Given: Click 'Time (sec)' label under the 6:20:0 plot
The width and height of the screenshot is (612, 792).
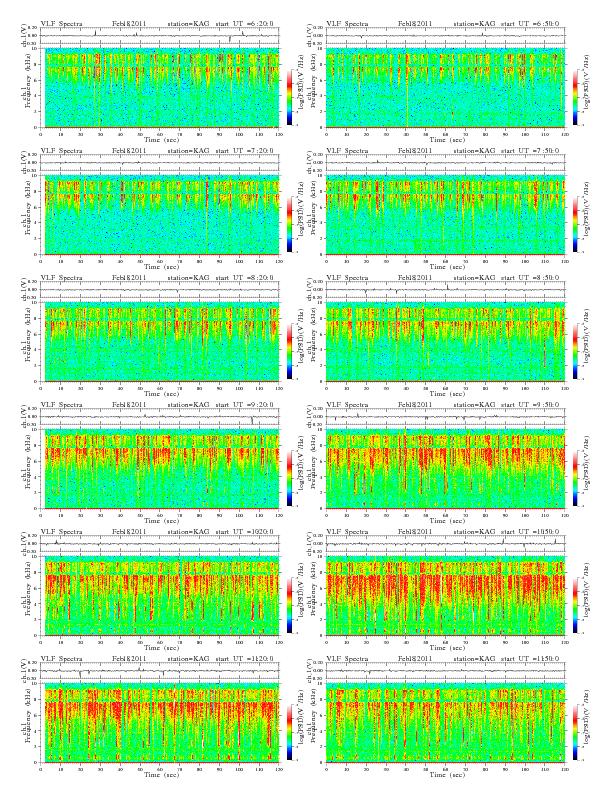Looking at the screenshot, I should pyautogui.click(x=160, y=139).
